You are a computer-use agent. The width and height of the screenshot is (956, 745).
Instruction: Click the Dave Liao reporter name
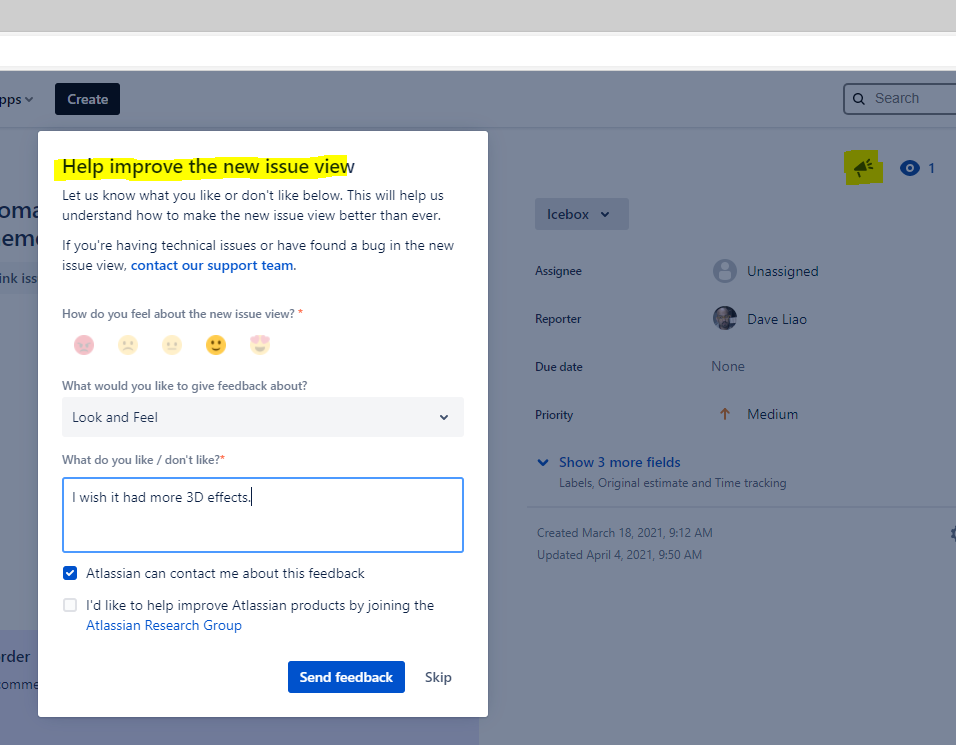click(777, 319)
